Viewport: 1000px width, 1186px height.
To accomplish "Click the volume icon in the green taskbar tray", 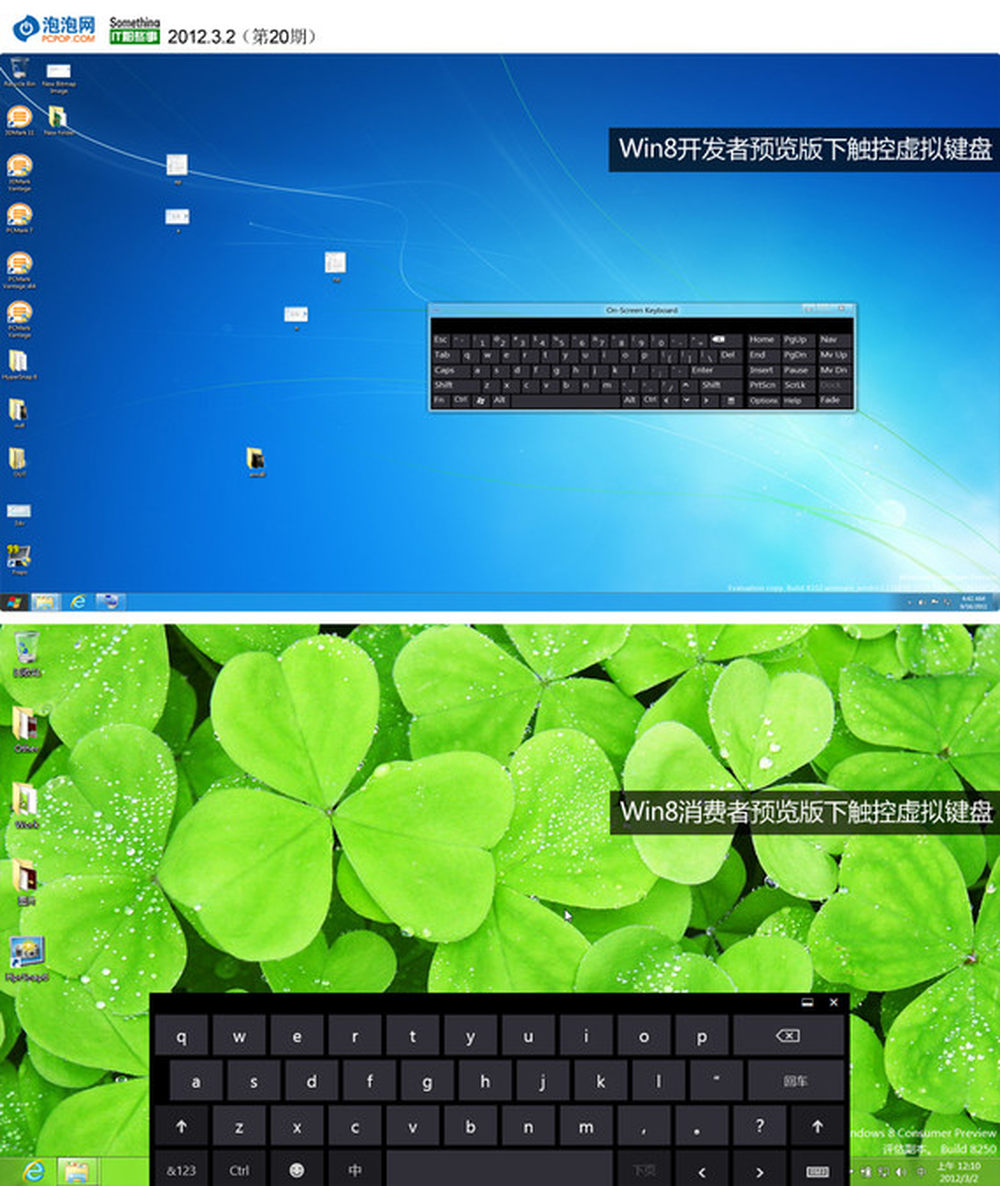I will pos(902,1172).
